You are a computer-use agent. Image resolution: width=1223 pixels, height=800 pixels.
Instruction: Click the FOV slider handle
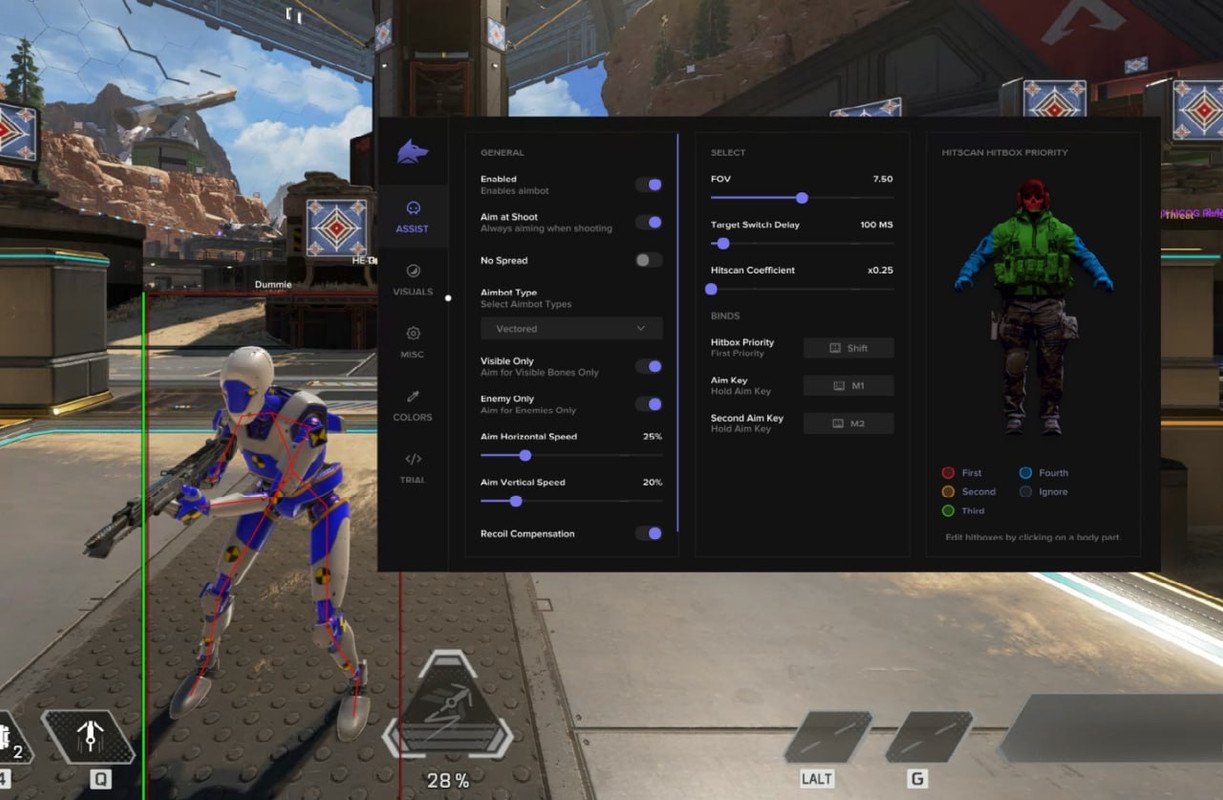tap(802, 198)
